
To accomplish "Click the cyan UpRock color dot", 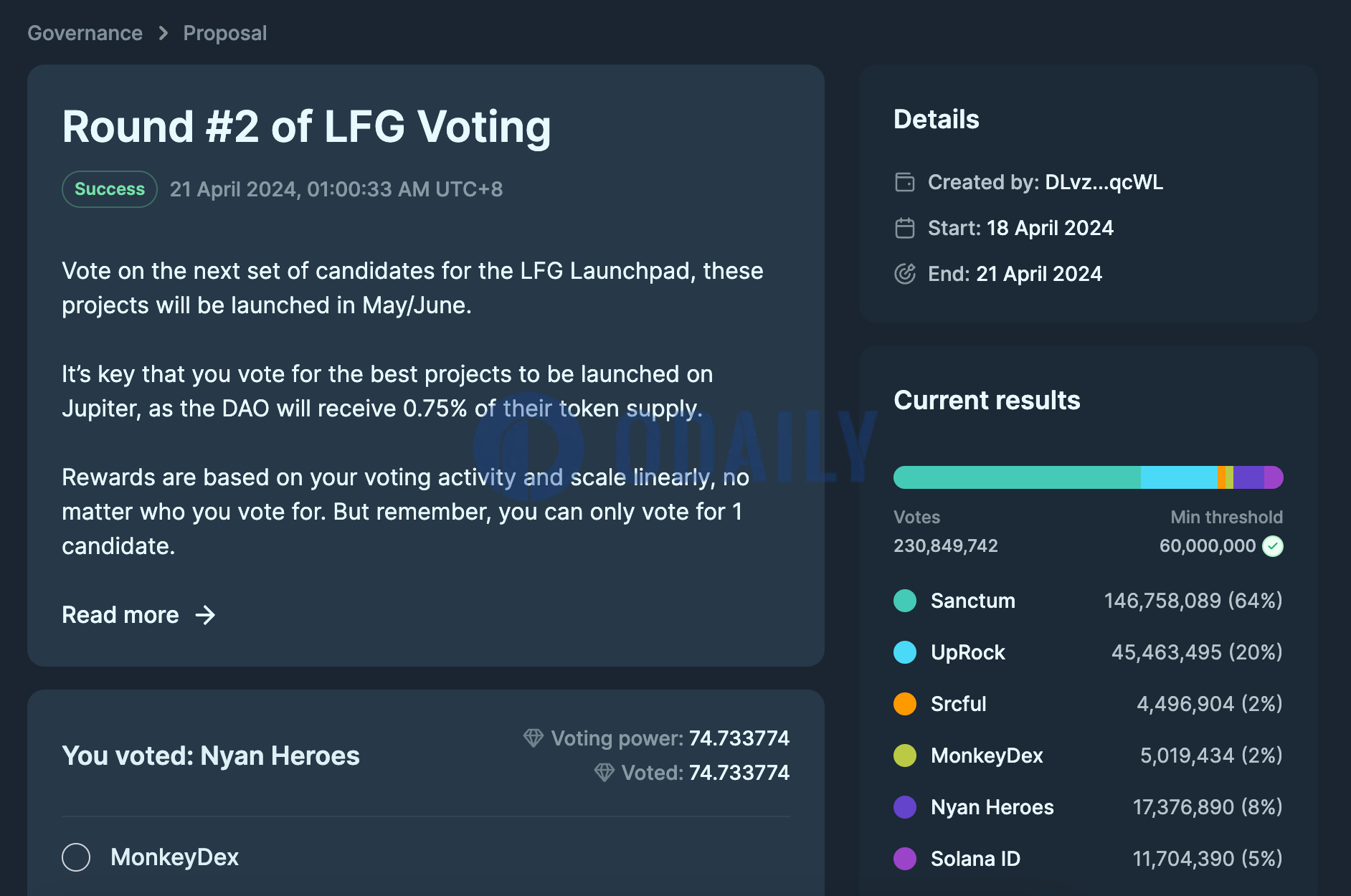I will click(x=905, y=652).
